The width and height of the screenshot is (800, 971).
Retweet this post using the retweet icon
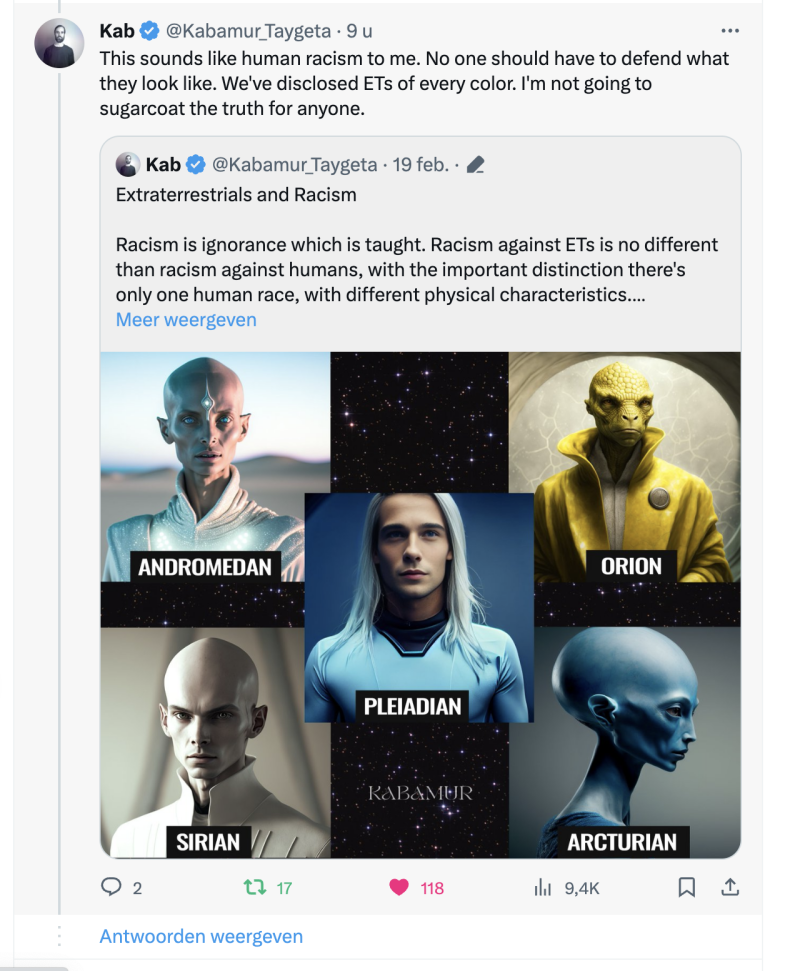[256, 887]
